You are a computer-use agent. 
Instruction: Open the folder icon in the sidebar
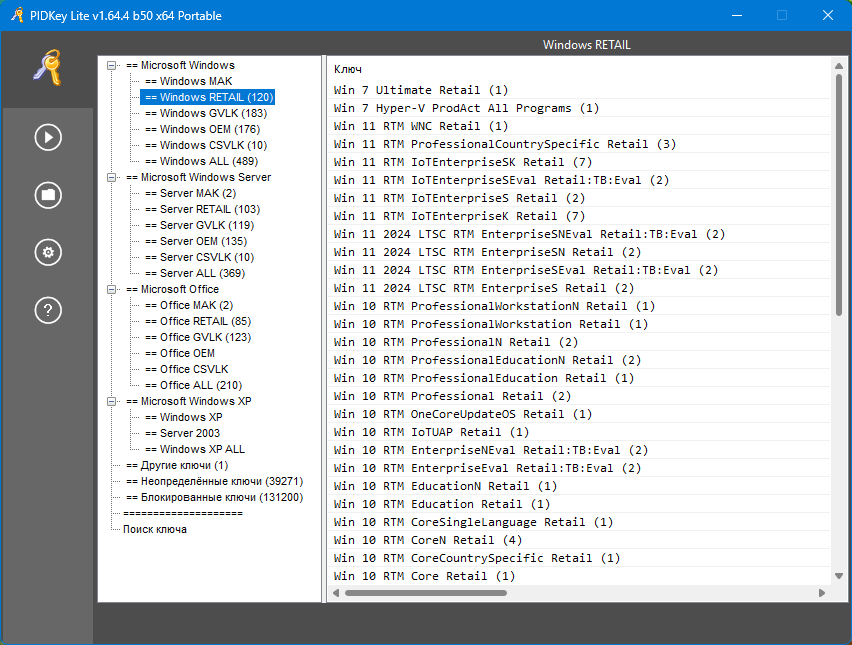tap(48, 195)
